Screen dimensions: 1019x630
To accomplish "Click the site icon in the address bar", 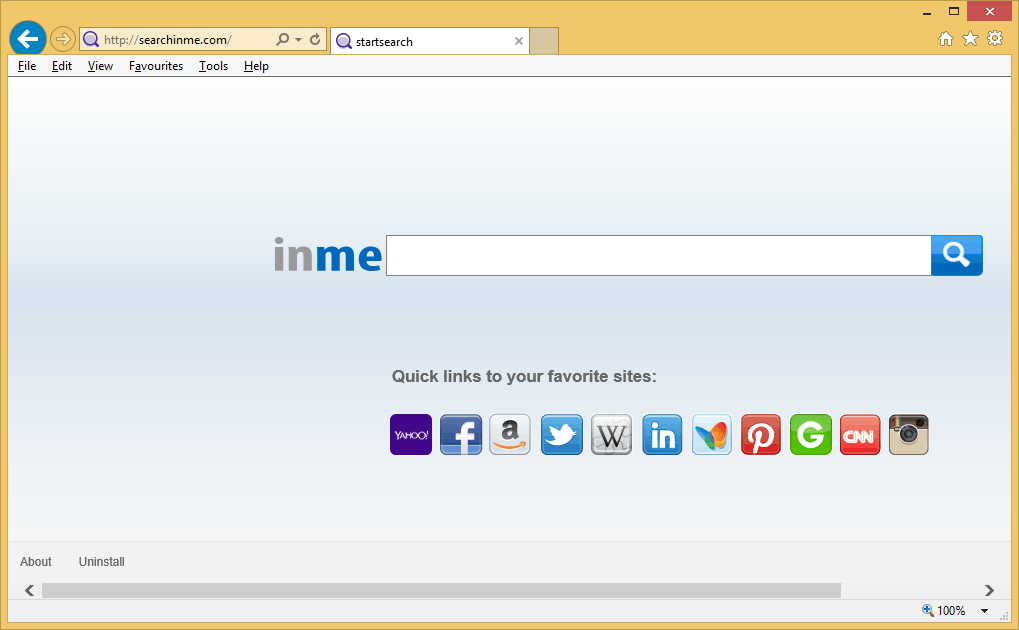I will point(91,40).
